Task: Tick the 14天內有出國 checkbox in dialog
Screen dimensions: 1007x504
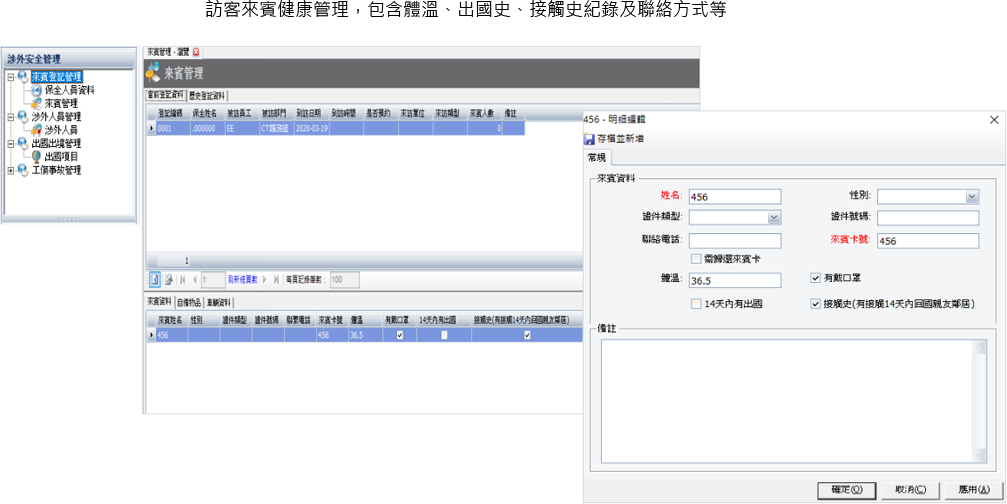Action: click(696, 303)
